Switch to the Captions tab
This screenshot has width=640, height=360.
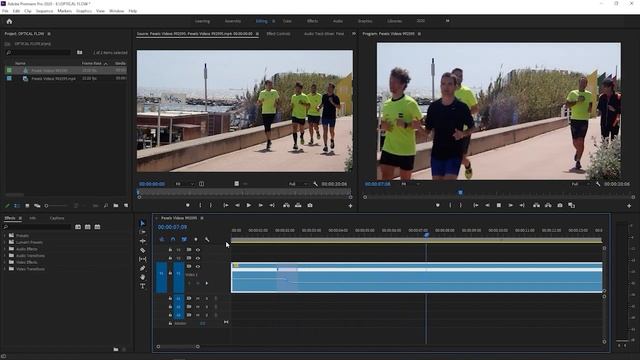coord(57,218)
